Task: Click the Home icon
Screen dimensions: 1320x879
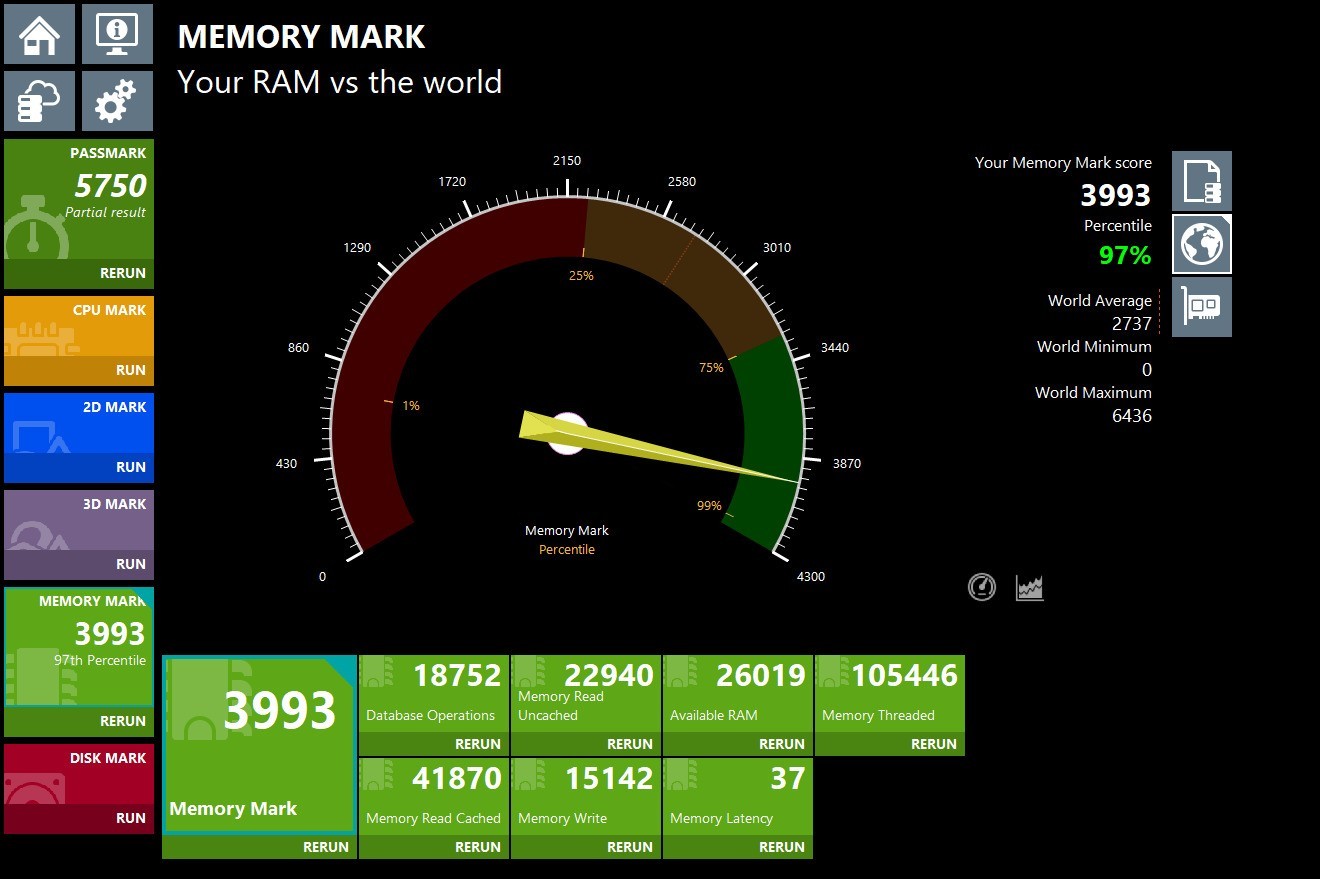Action: (40, 34)
